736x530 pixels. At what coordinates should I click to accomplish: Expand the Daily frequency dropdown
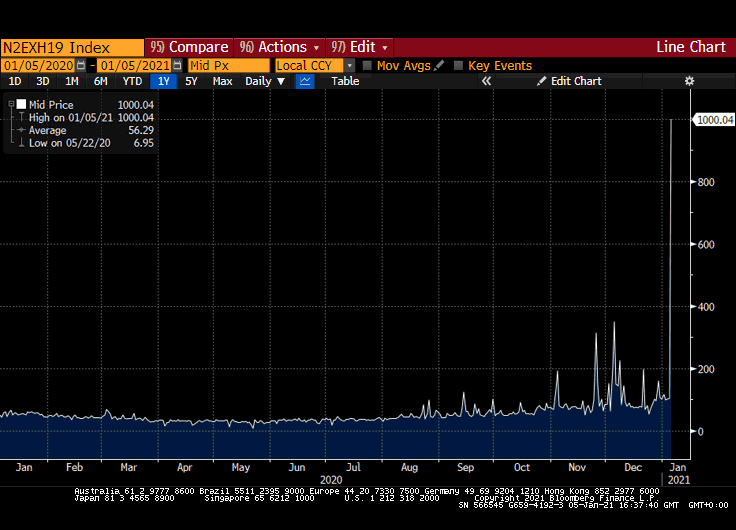click(x=265, y=81)
